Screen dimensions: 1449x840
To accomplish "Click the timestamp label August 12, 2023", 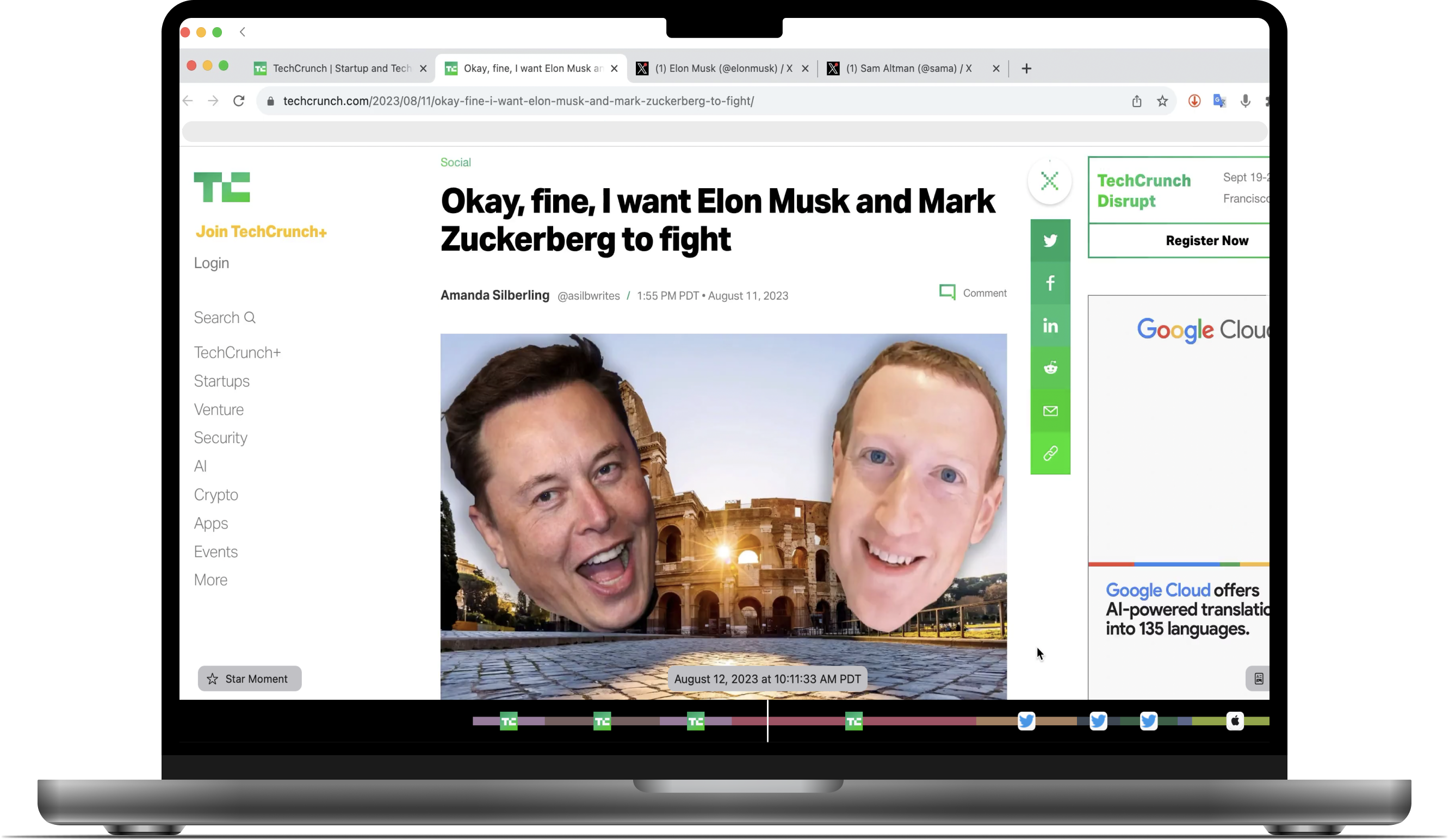I will click(767, 679).
